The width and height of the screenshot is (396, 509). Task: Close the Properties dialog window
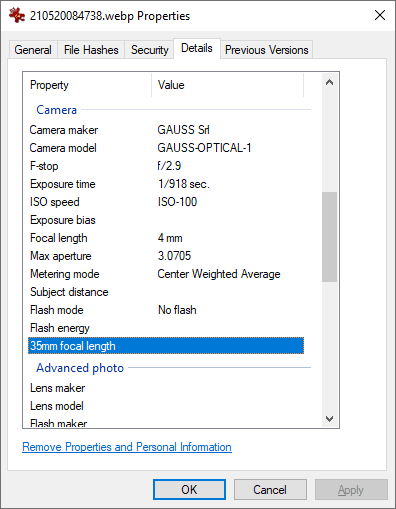(380, 15)
